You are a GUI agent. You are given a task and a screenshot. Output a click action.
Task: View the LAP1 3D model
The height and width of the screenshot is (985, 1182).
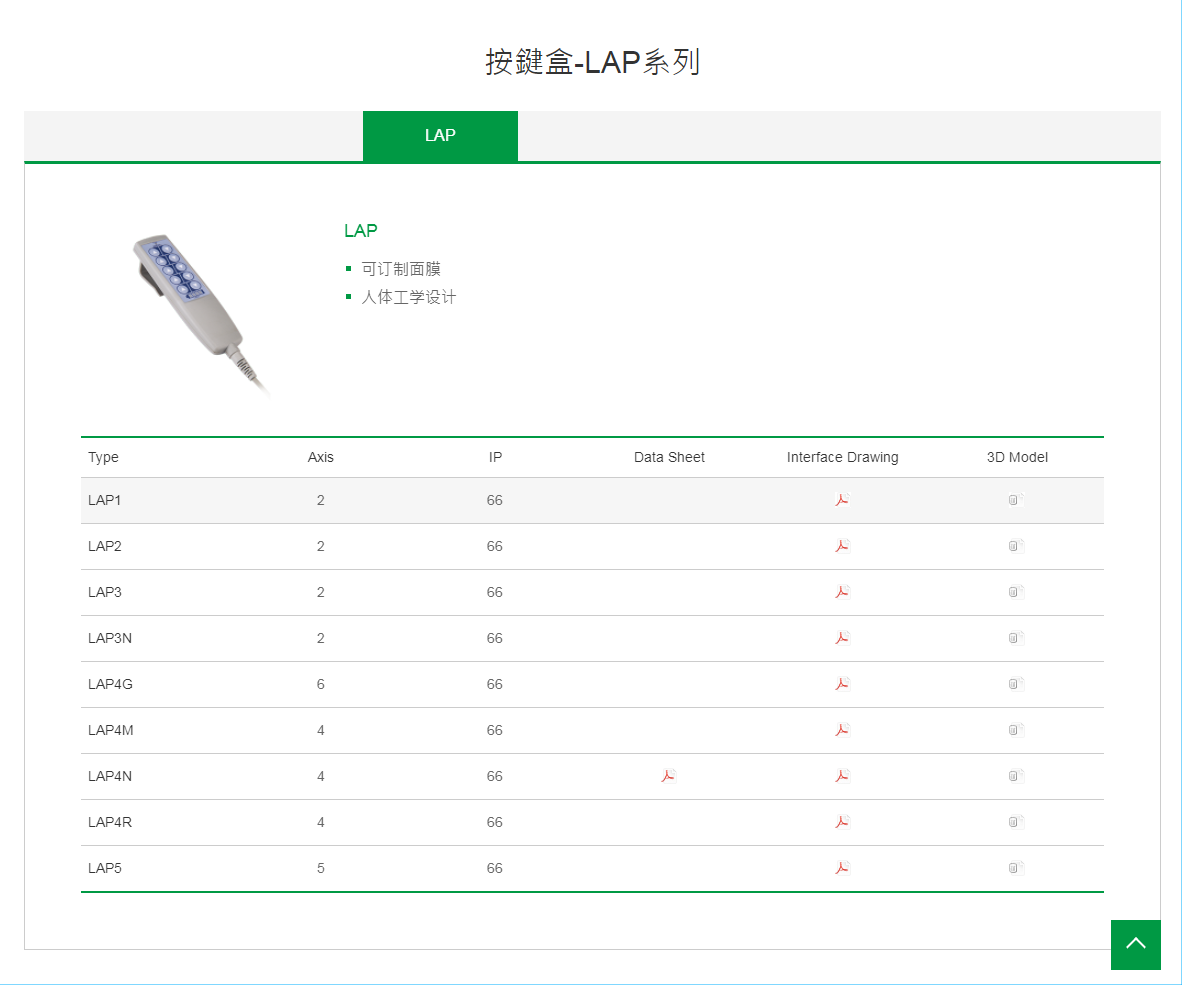pos(1015,499)
